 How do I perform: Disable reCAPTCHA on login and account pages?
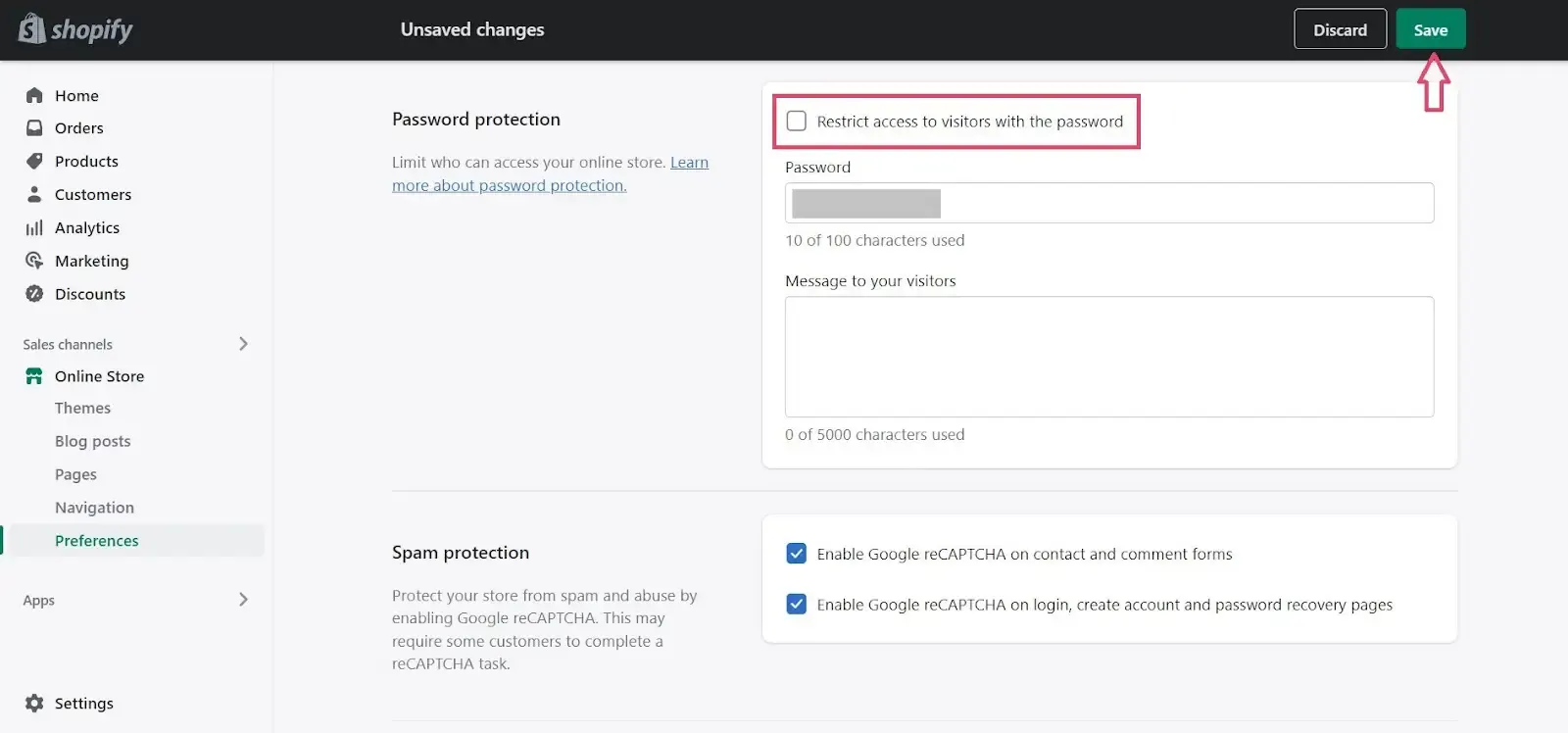click(797, 605)
